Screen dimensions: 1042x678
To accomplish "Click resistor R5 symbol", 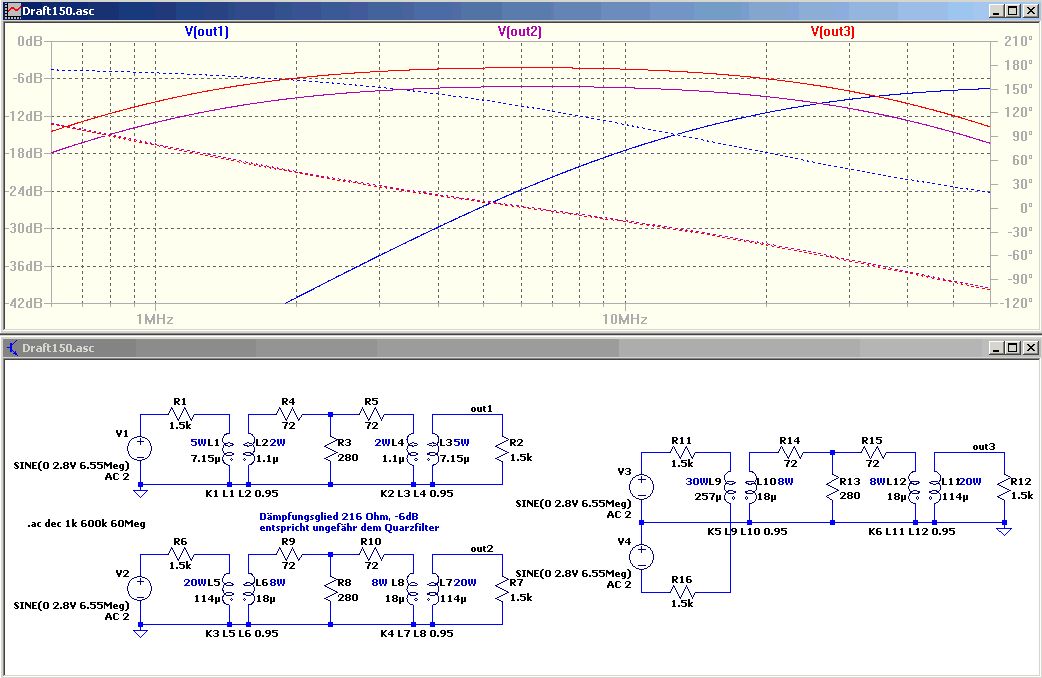I will (x=371, y=415).
